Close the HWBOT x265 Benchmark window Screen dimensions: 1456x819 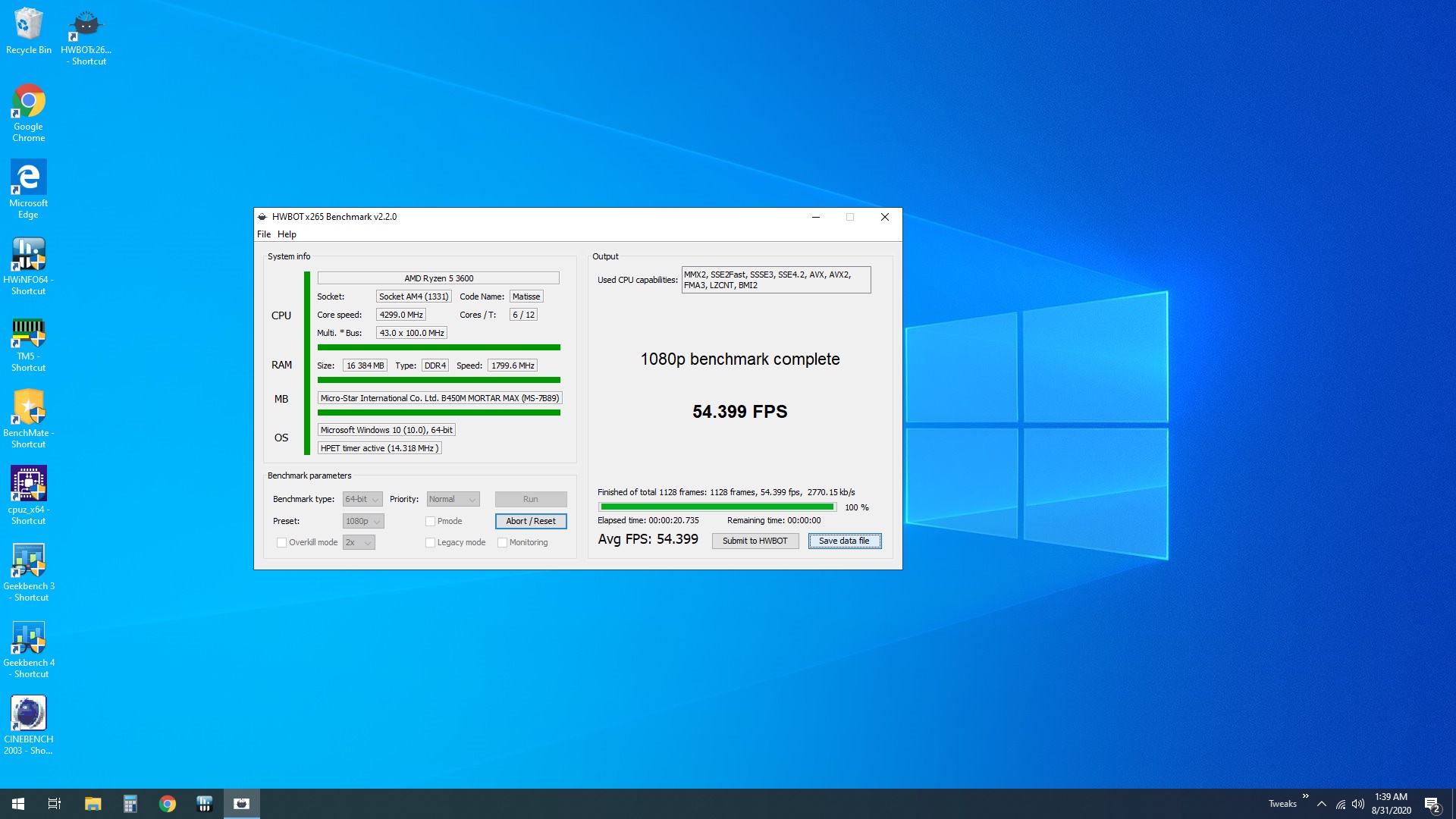click(885, 217)
